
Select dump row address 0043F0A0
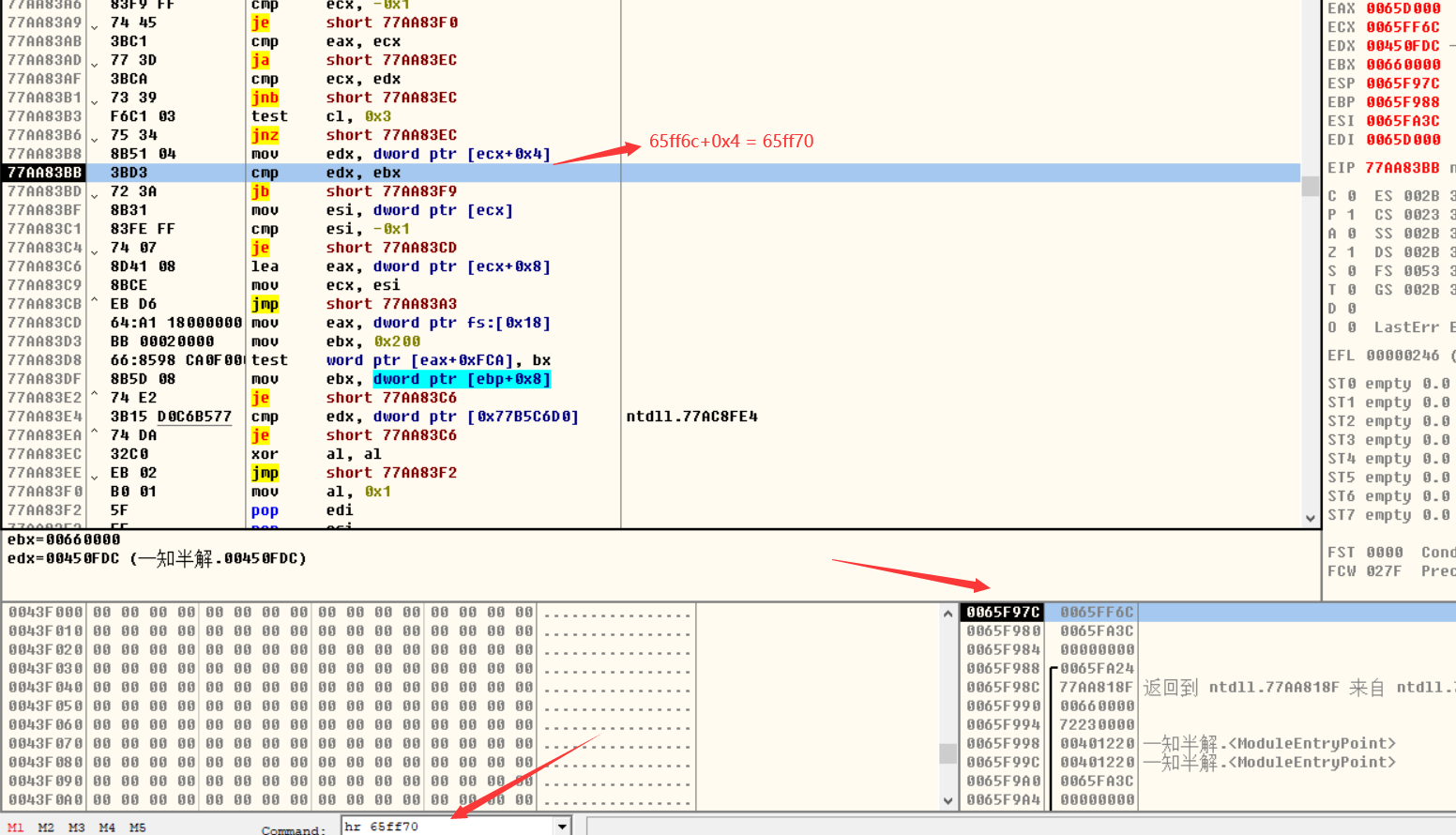pyautogui.click(x=45, y=799)
